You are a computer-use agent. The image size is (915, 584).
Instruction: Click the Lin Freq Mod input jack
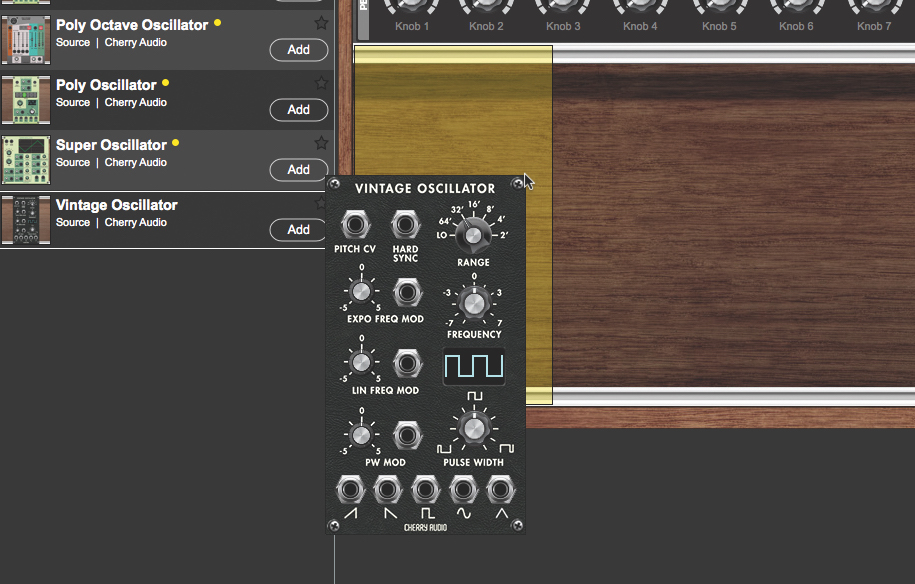tap(407, 363)
